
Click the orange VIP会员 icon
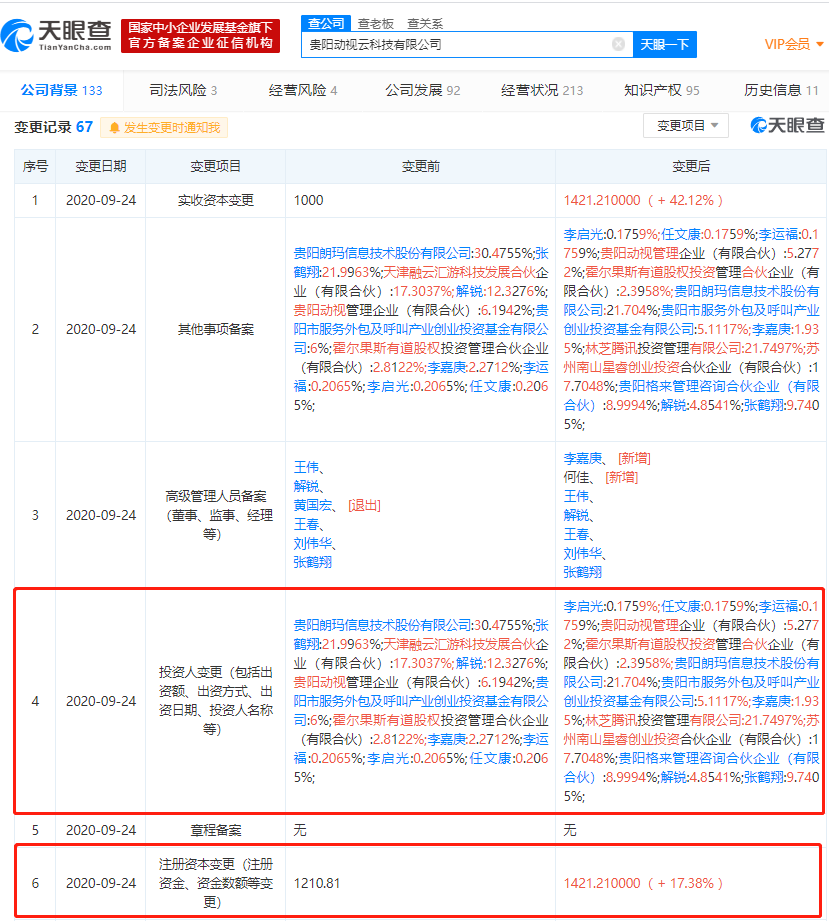(x=790, y=44)
